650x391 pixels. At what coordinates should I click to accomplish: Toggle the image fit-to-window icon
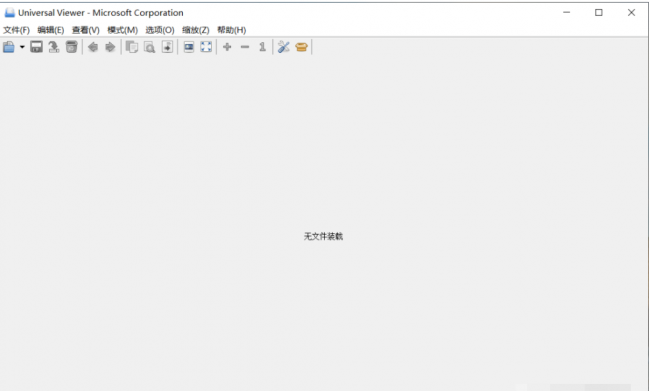[x=189, y=47]
